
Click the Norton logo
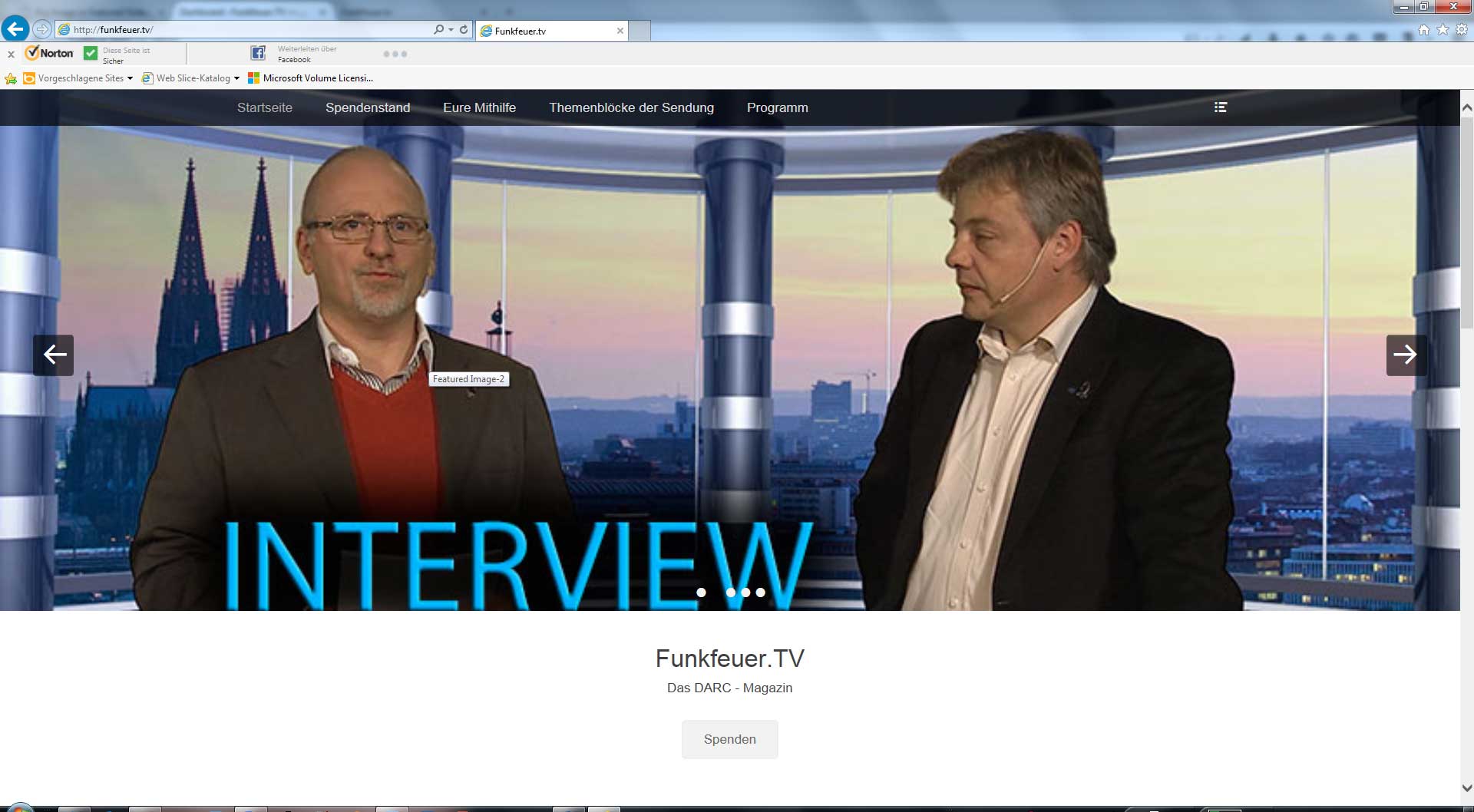pos(49,53)
